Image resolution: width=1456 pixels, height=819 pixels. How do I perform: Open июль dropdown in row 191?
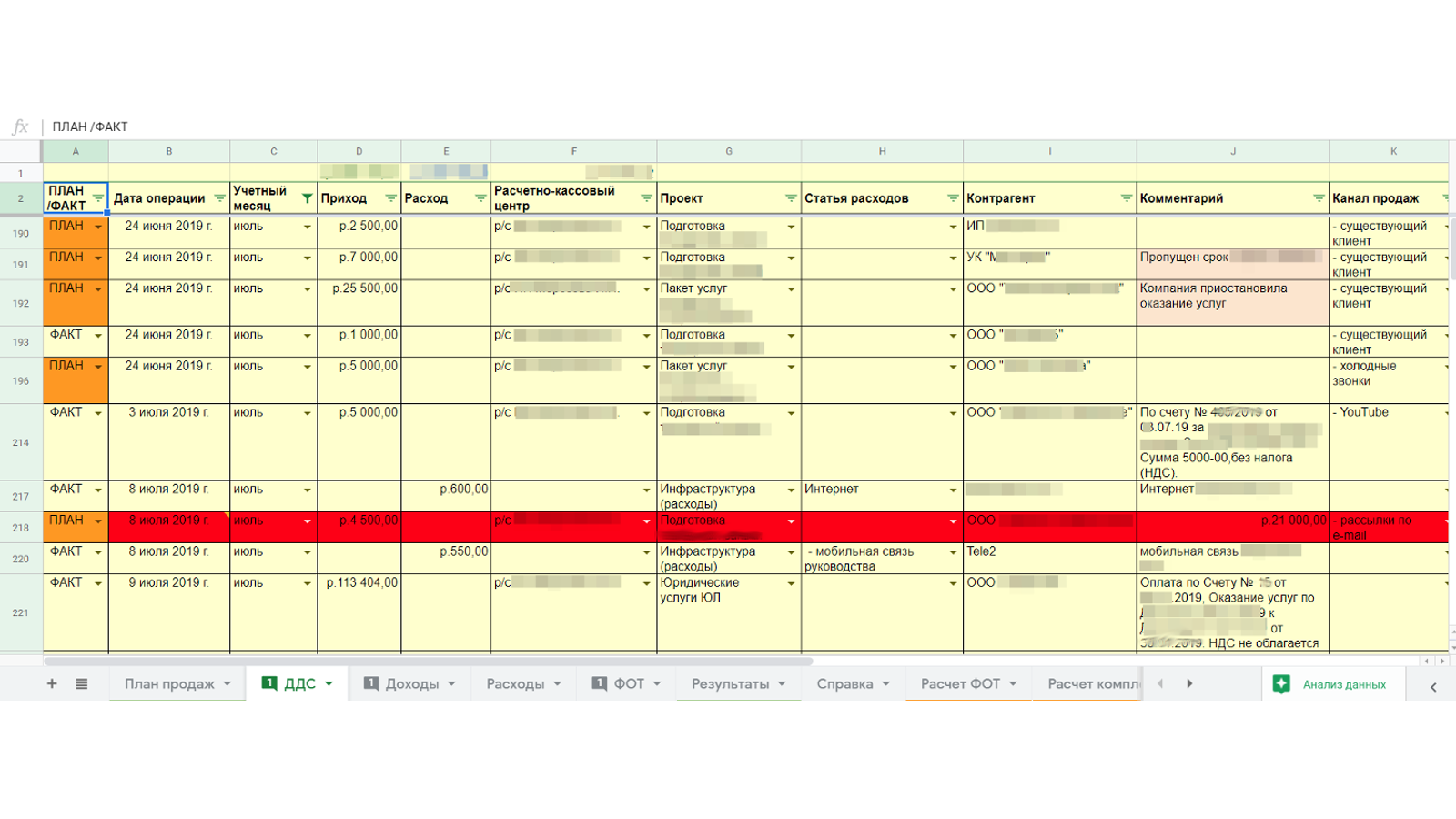coord(308,258)
